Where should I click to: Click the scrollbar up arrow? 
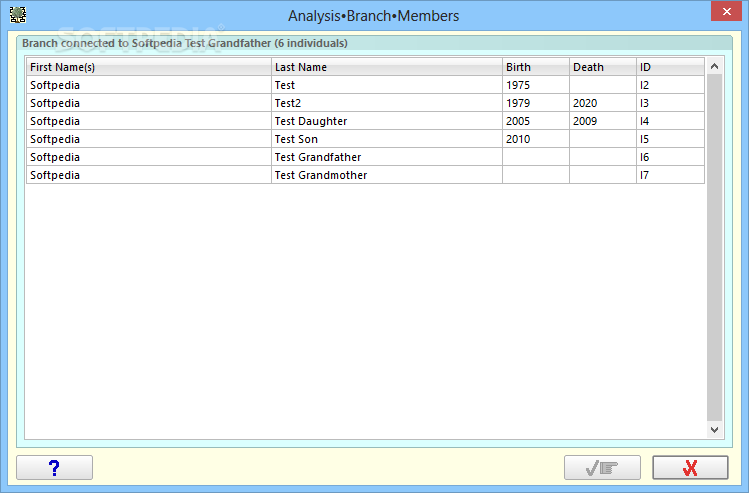click(x=715, y=66)
